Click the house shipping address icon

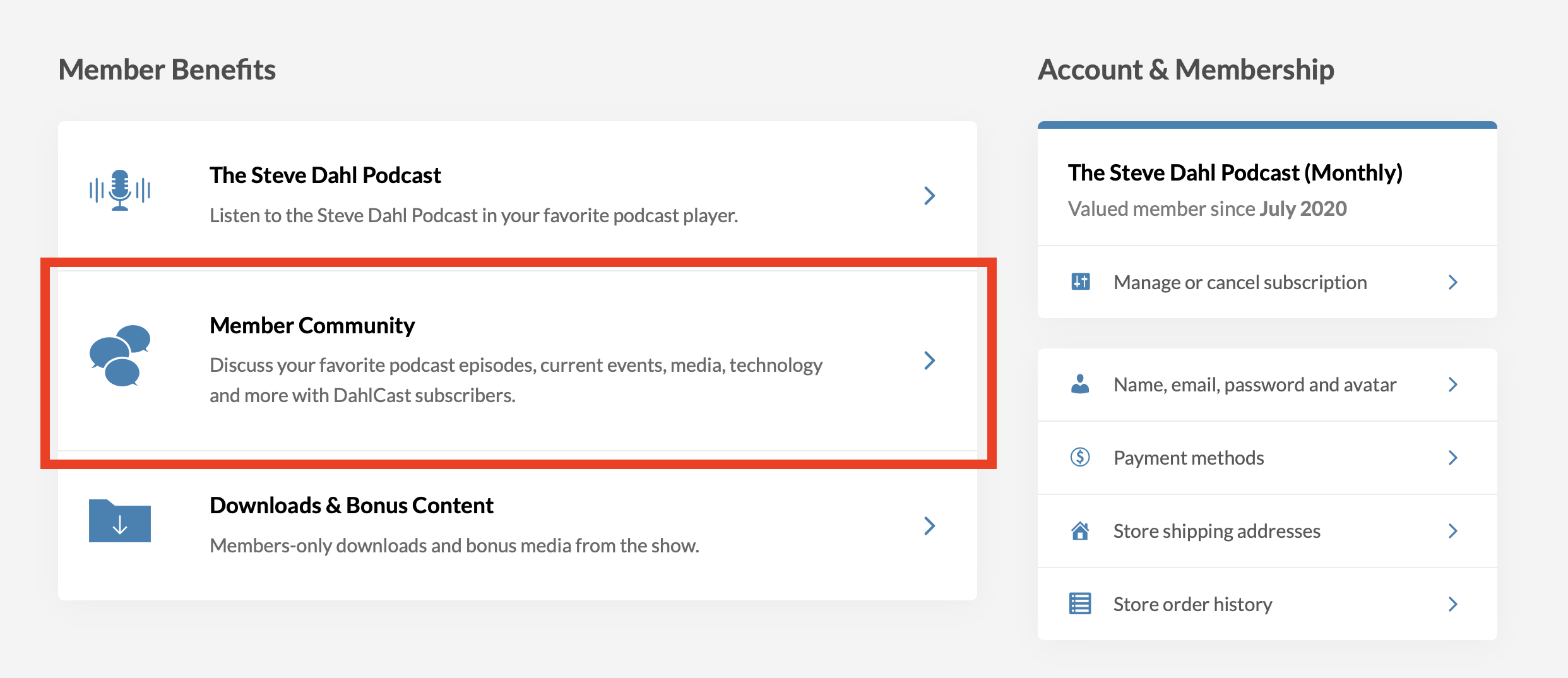tap(1080, 530)
